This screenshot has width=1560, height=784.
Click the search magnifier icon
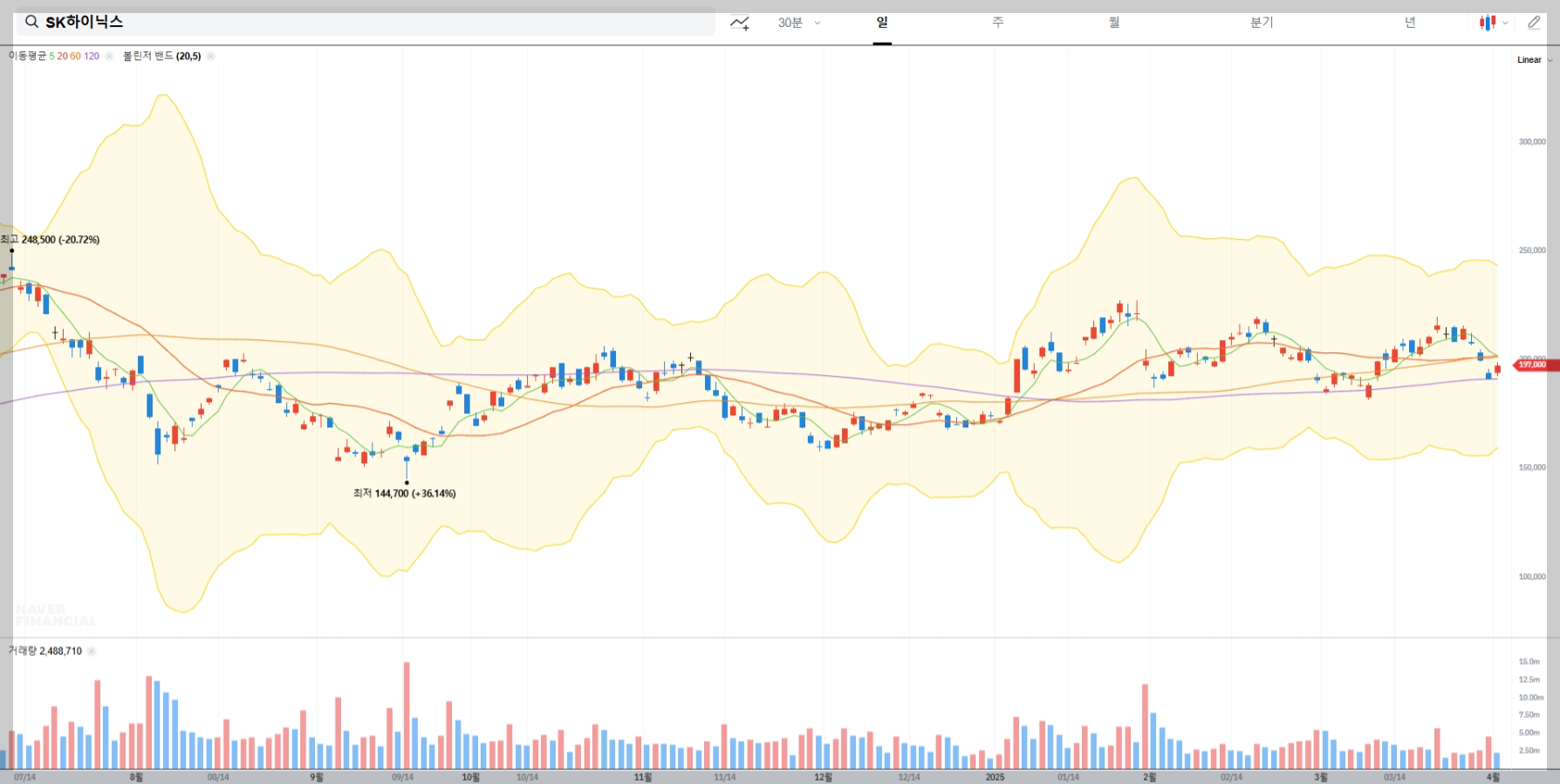click(x=31, y=22)
